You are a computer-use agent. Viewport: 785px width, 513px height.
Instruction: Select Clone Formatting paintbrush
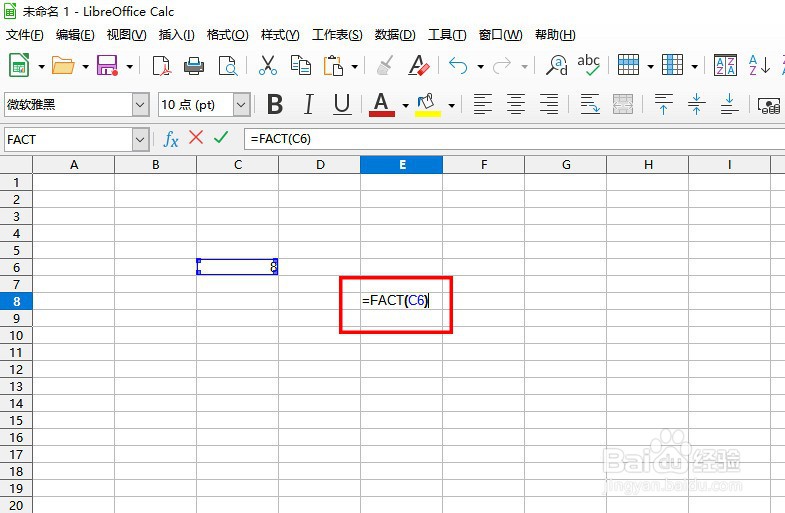(384, 66)
